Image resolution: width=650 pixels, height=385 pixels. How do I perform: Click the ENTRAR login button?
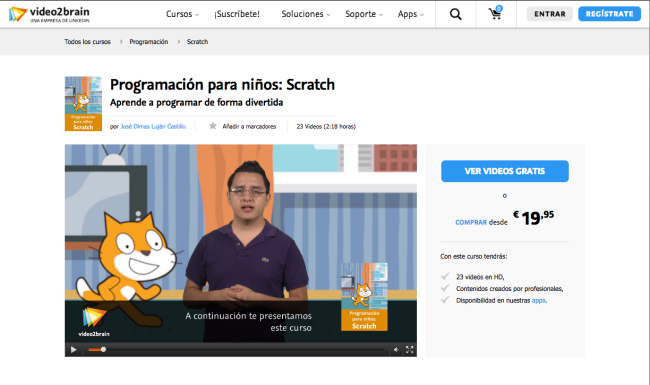tap(550, 14)
